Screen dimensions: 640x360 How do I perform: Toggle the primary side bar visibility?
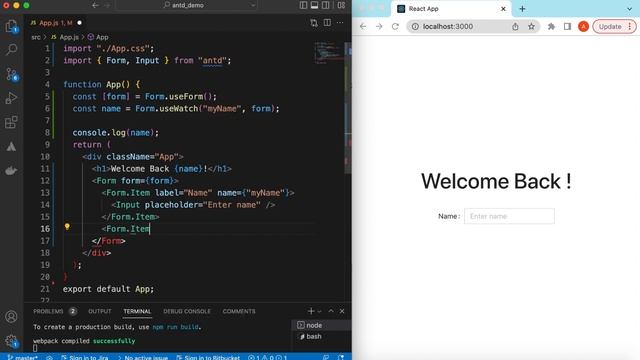click(x=303, y=5)
